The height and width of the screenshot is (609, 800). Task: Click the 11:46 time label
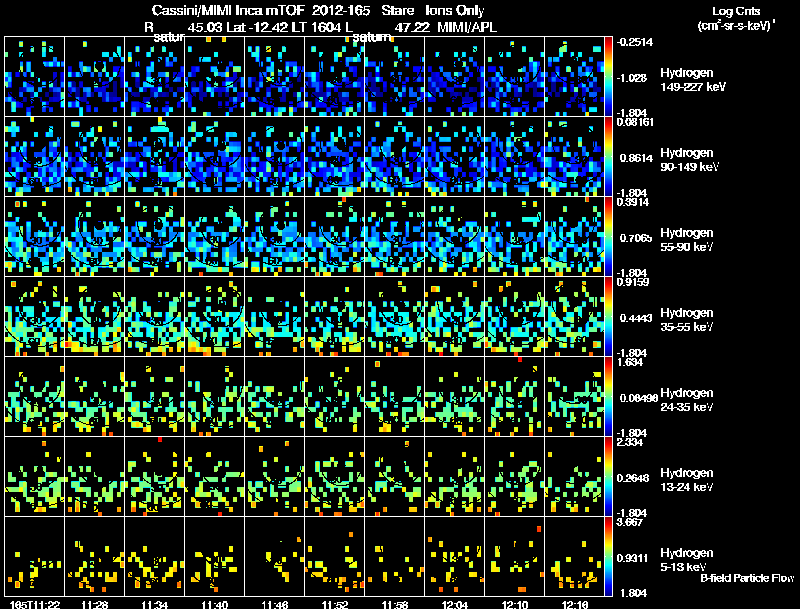[274, 604]
